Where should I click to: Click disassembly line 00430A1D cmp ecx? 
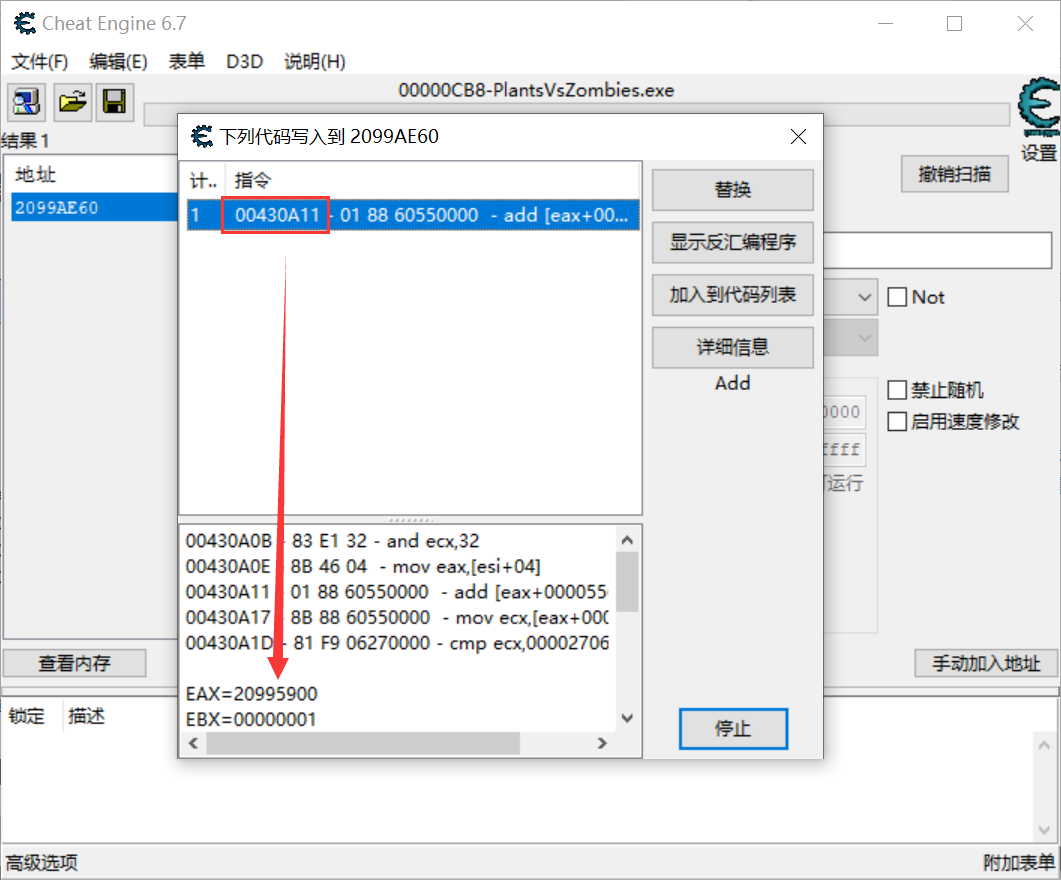[397, 643]
